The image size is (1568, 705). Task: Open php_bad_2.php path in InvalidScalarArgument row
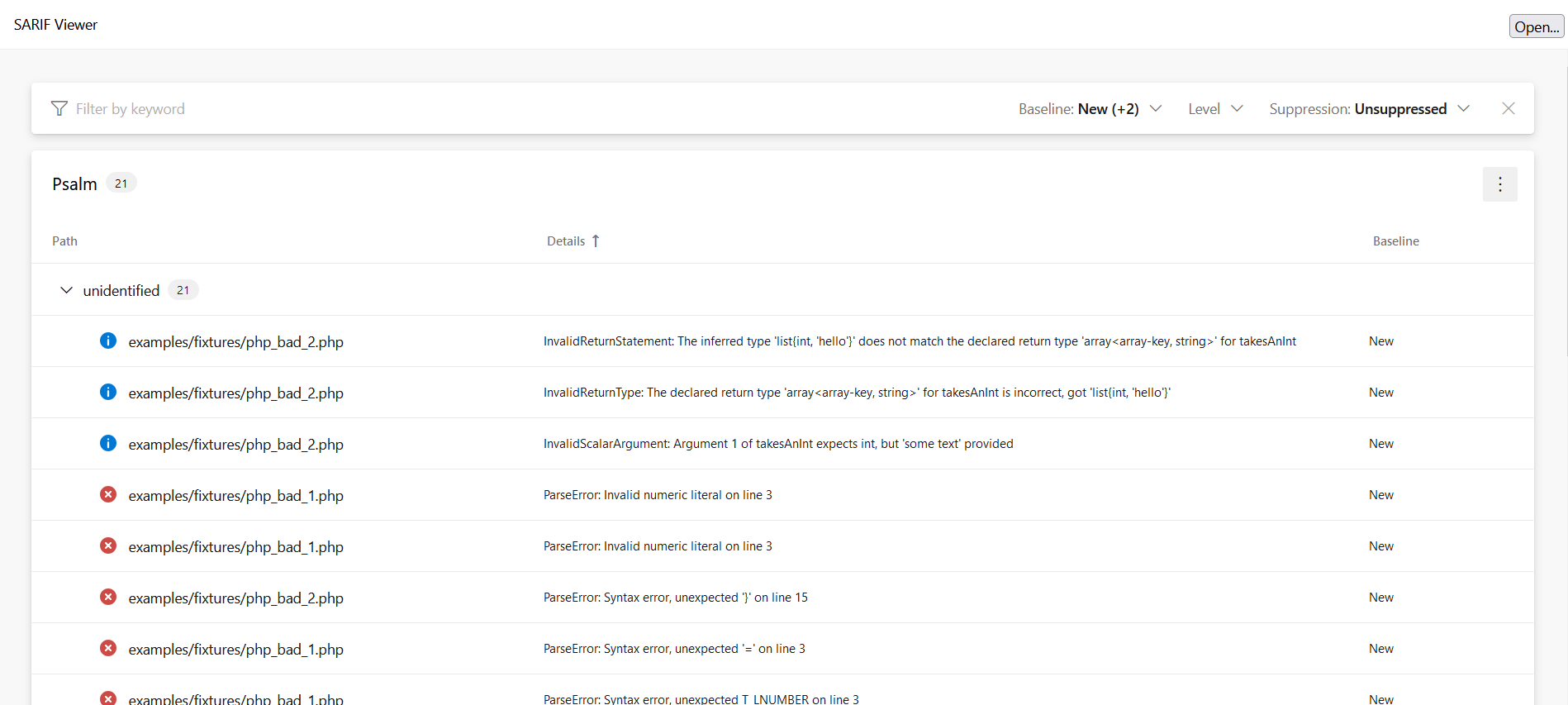(x=236, y=445)
